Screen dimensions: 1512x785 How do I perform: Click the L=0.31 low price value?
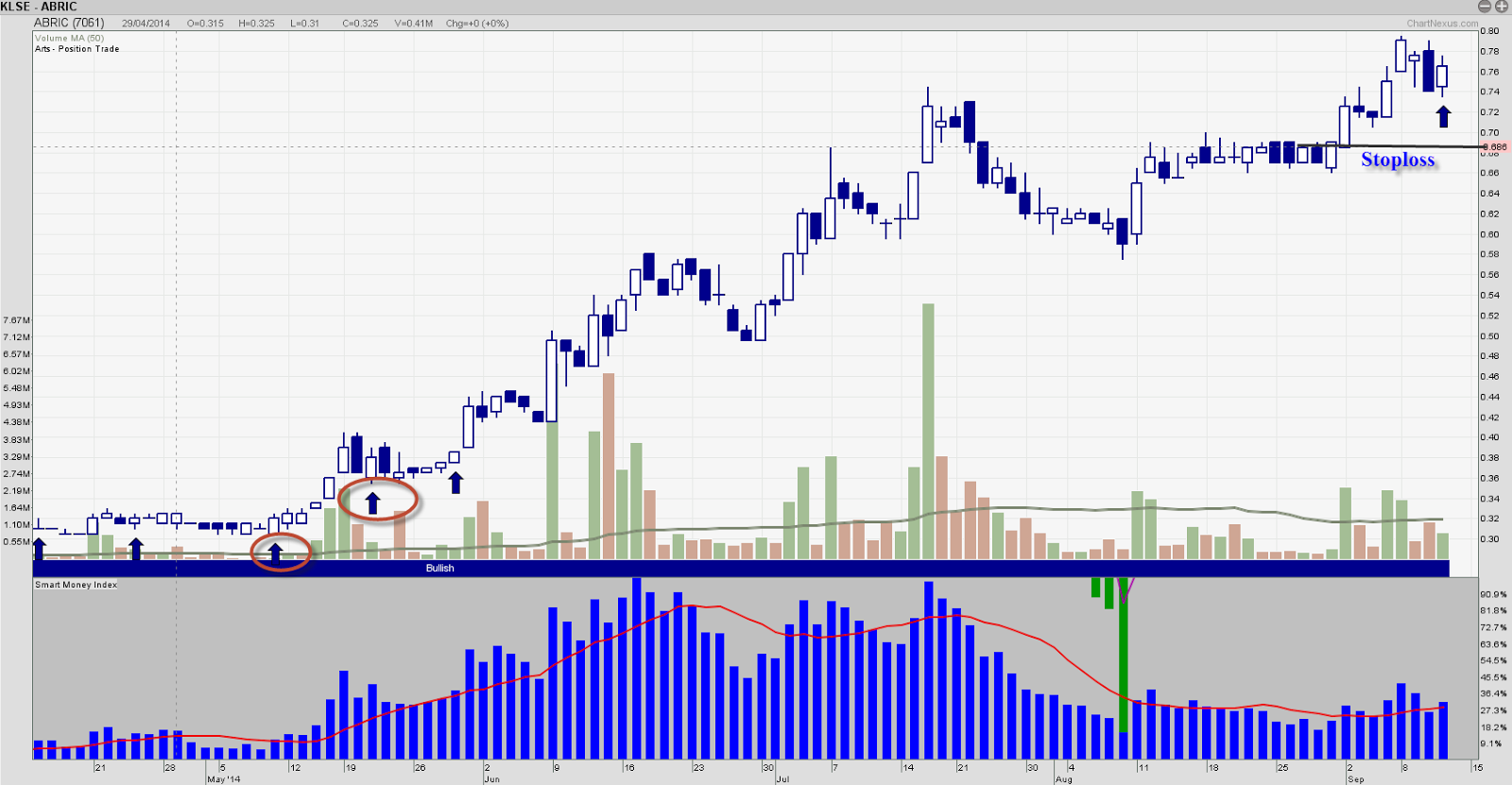tap(304, 24)
